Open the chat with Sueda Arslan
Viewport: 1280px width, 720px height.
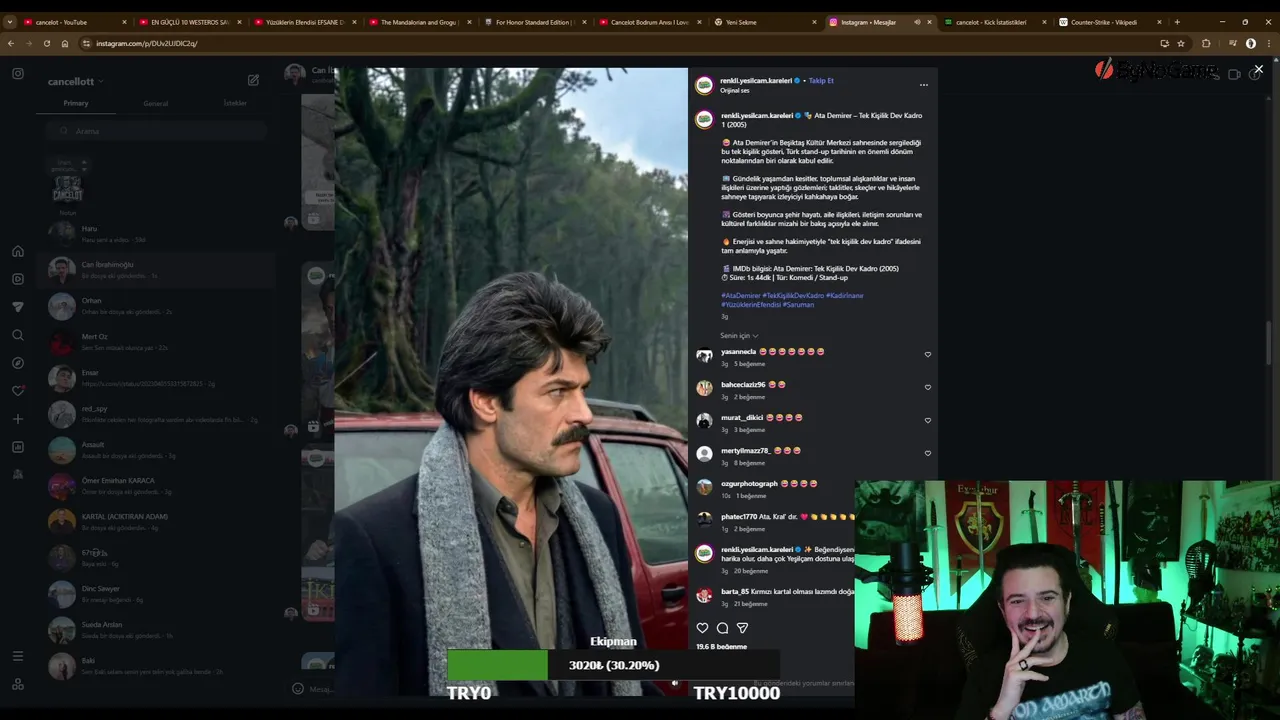[156, 630]
